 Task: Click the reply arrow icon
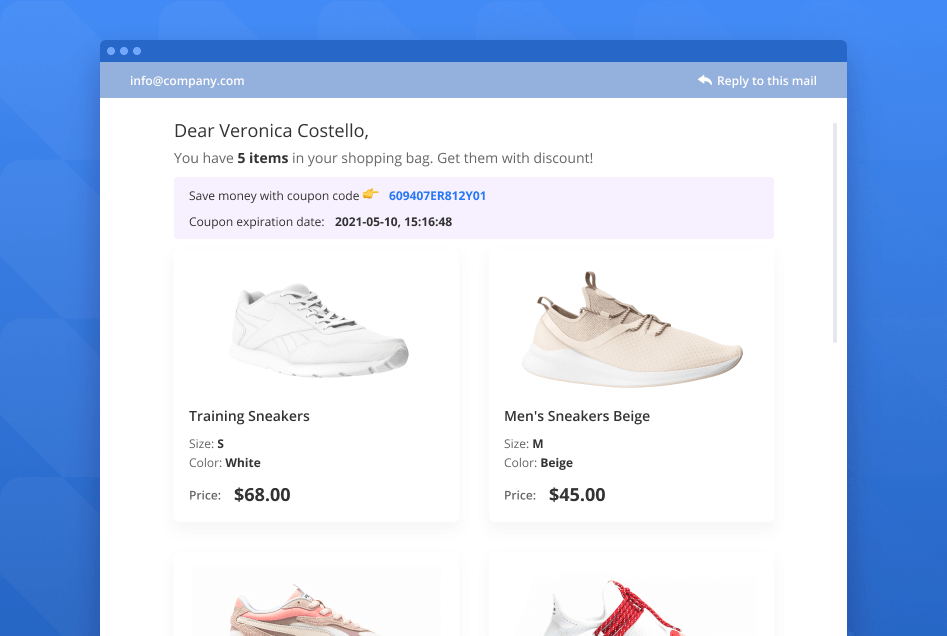pyautogui.click(x=705, y=80)
